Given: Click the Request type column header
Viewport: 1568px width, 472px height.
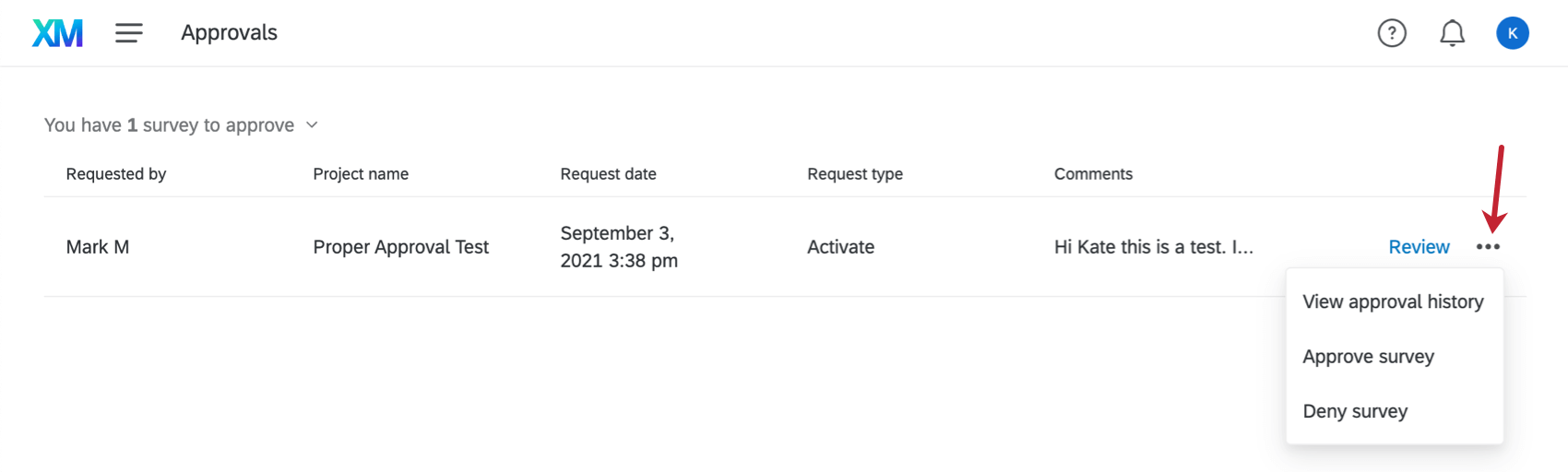Looking at the screenshot, I should point(854,174).
